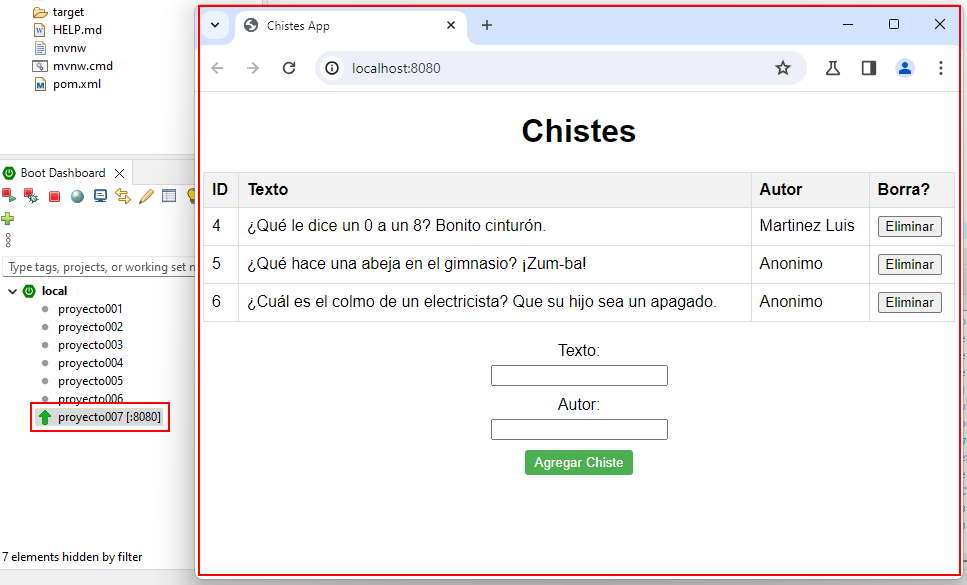The width and height of the screenshot is (967, 585).
Task: Open Chrome three-dot menu
Action: tap(940, 68)
